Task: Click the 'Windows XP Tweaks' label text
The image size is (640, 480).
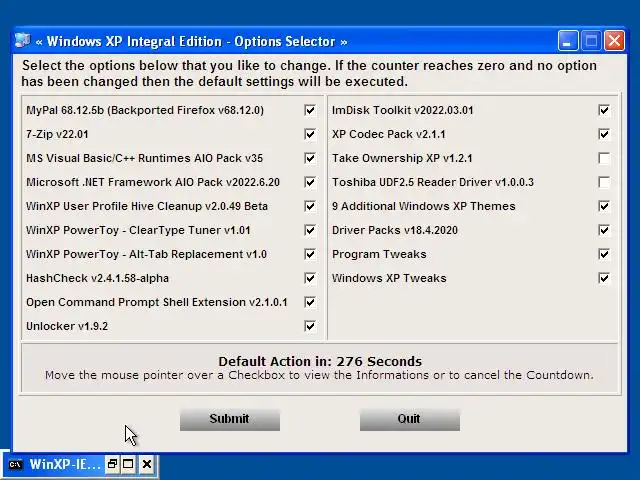Action: 389,278
